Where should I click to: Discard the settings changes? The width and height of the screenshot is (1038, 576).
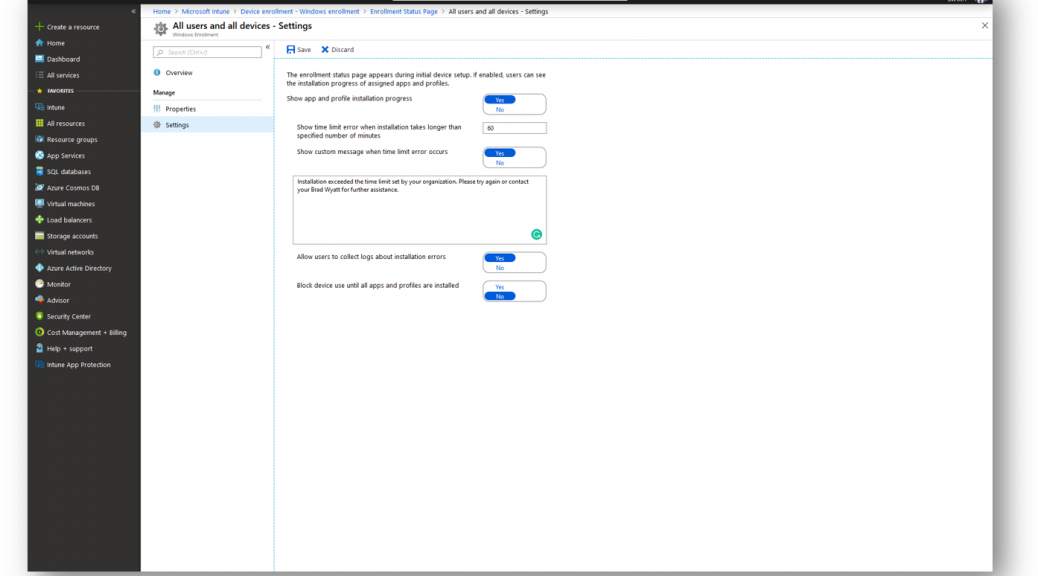pos(338,50)
